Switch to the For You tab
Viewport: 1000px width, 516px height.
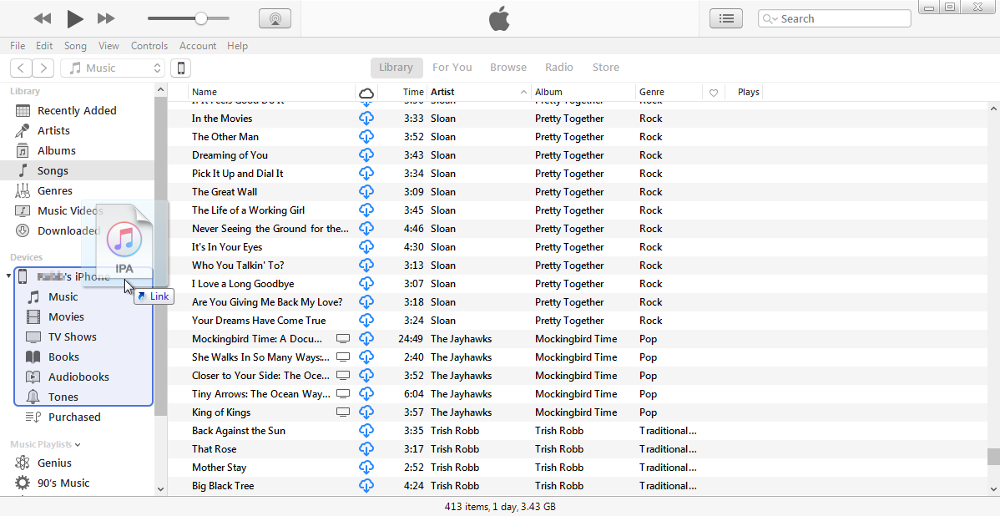click(x=452, y=67)
